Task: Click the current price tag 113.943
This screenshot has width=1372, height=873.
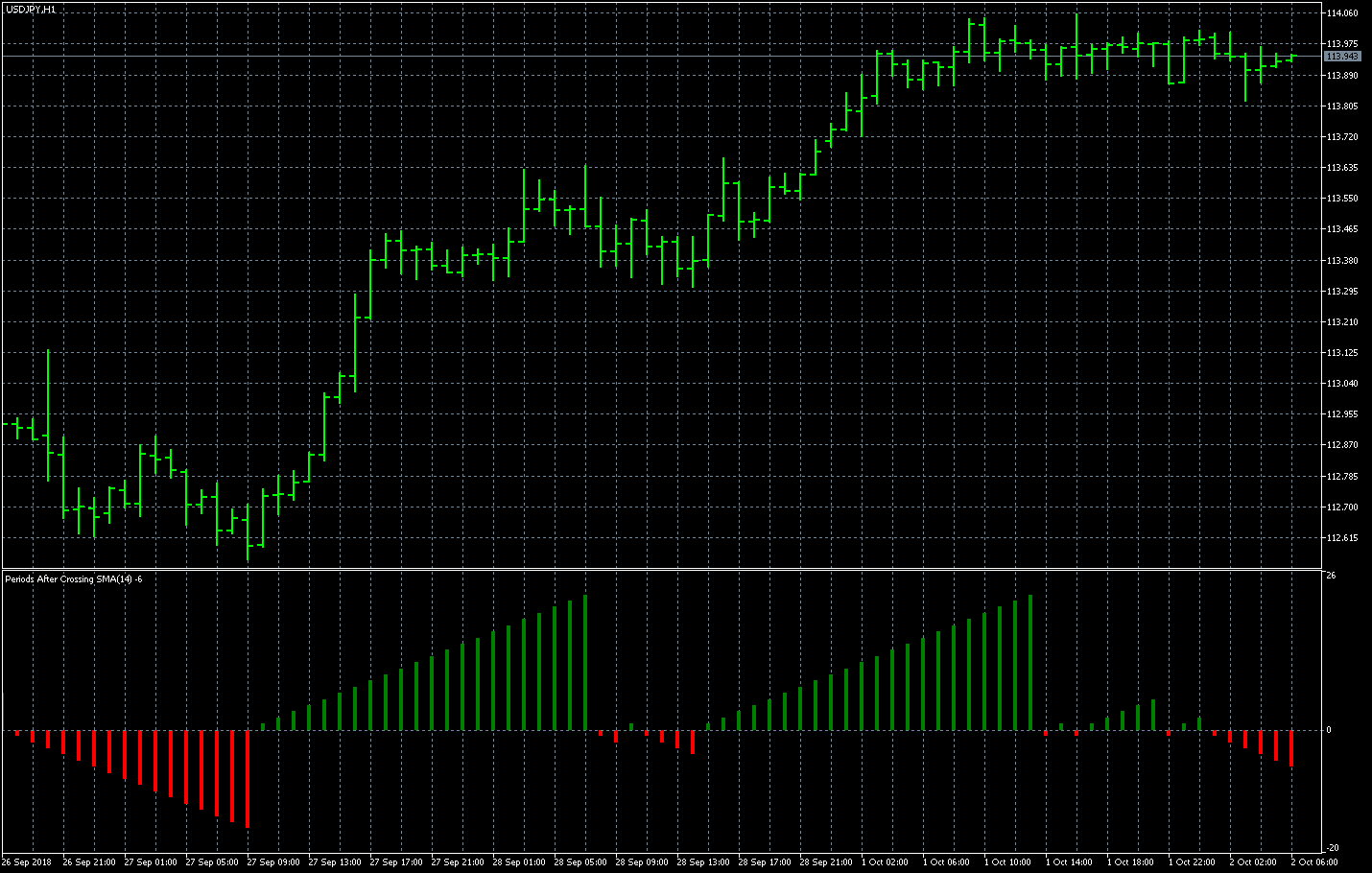Action: (1342, 57)
